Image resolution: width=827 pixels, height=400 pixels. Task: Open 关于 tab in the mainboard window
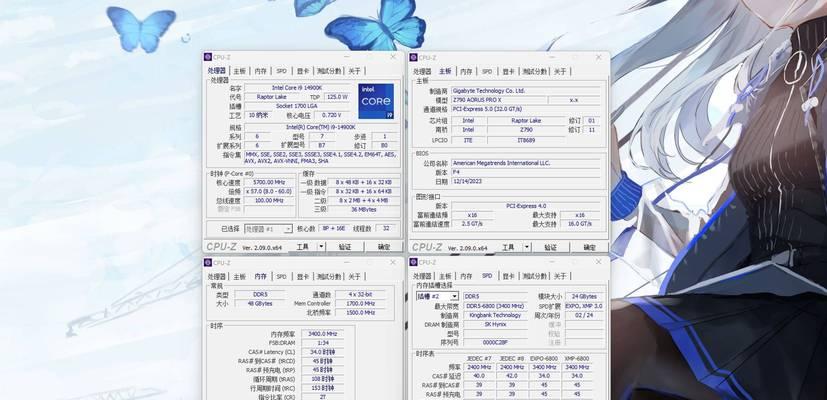(x=560, y=71)
